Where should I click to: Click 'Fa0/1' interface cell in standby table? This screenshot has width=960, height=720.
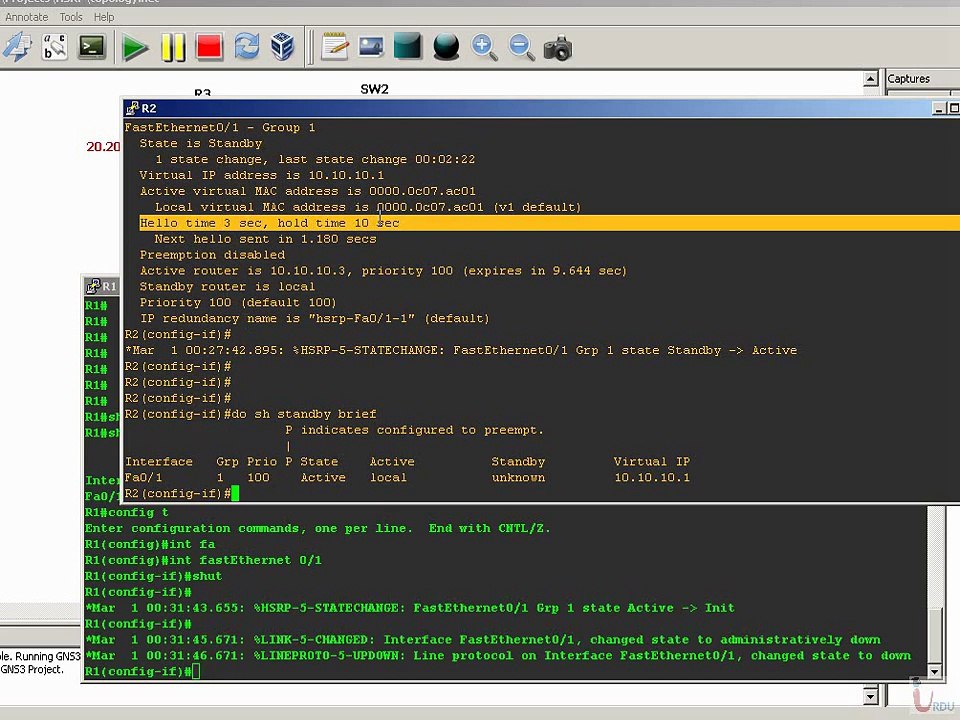(x=143, y=478)
